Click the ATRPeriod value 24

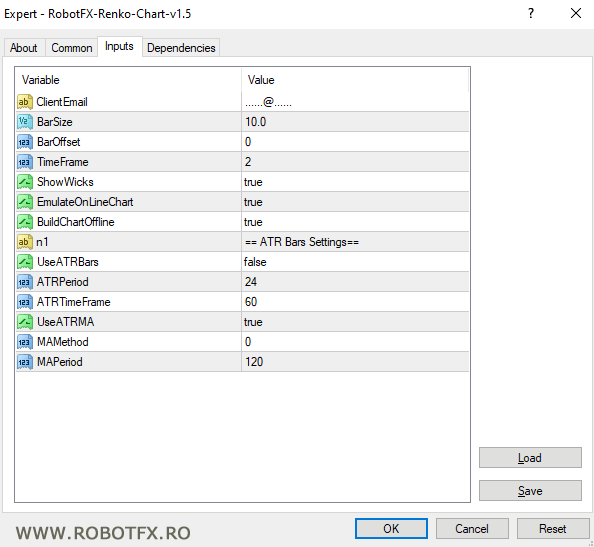pos(251,282)
